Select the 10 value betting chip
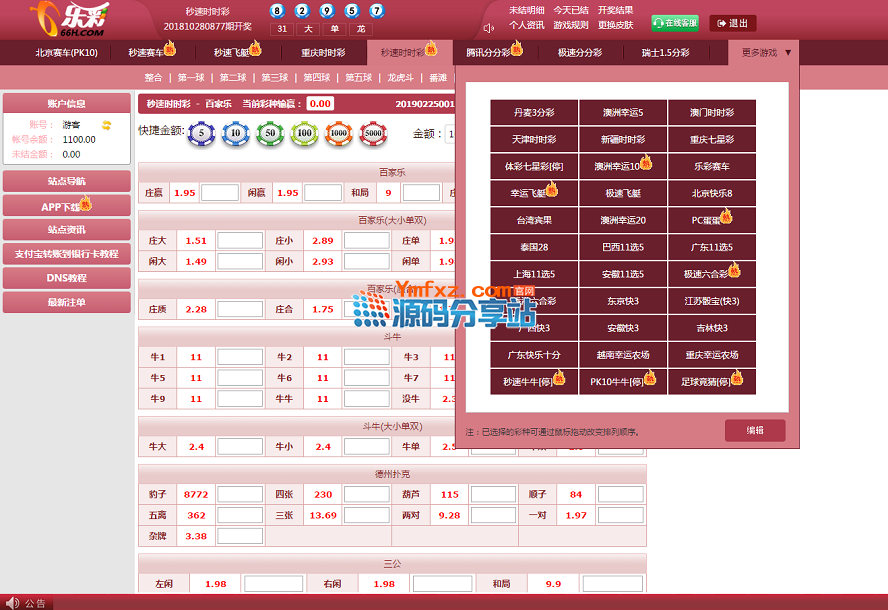This screenshot has height=610, width=888. pos(236,133)
